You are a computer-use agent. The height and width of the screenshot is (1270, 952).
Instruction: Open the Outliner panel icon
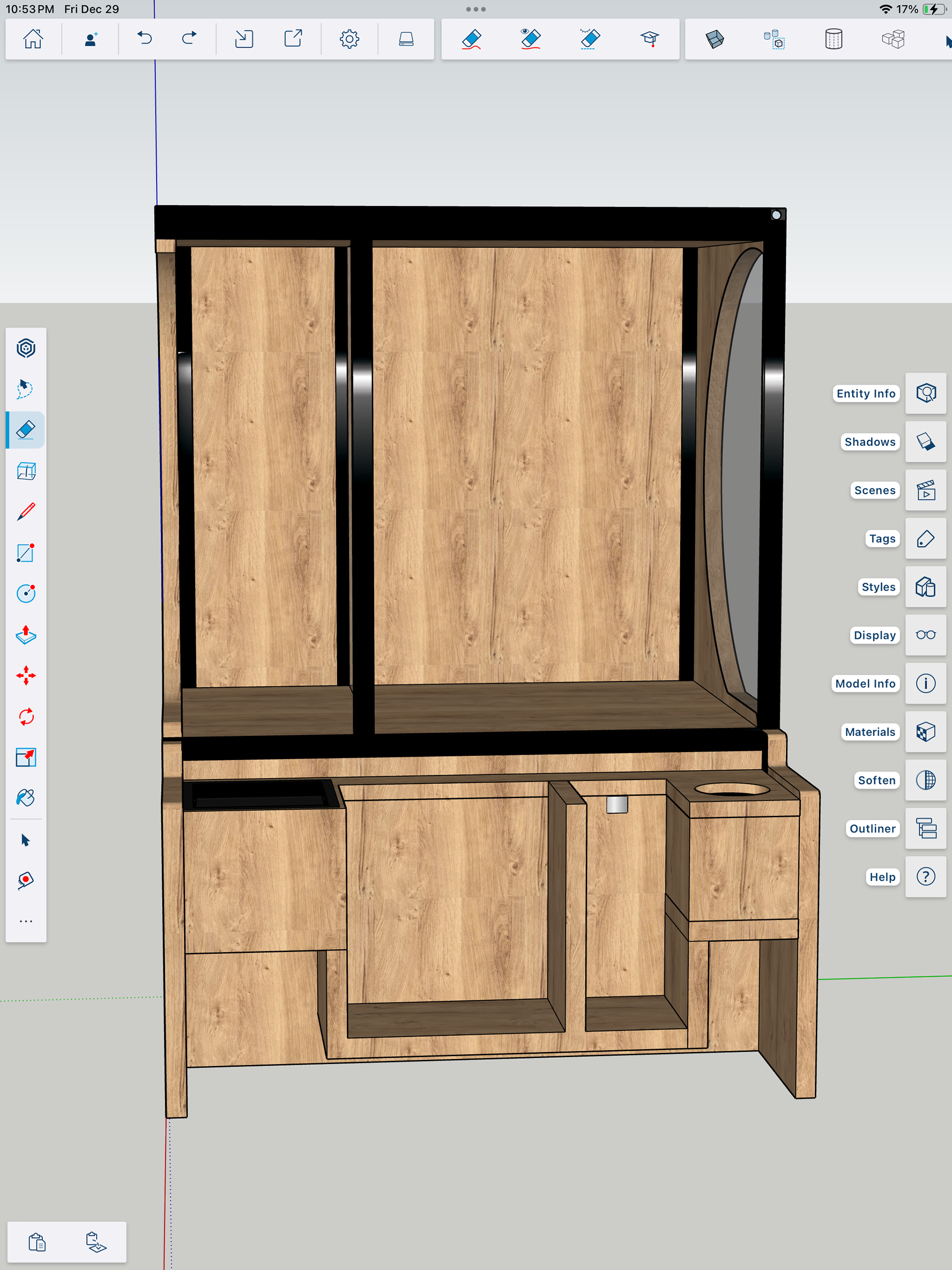(x=925, y=829)
